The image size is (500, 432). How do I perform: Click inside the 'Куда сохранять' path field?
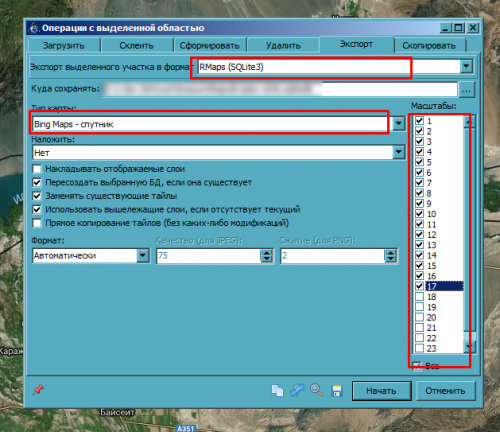click(280, 90)
